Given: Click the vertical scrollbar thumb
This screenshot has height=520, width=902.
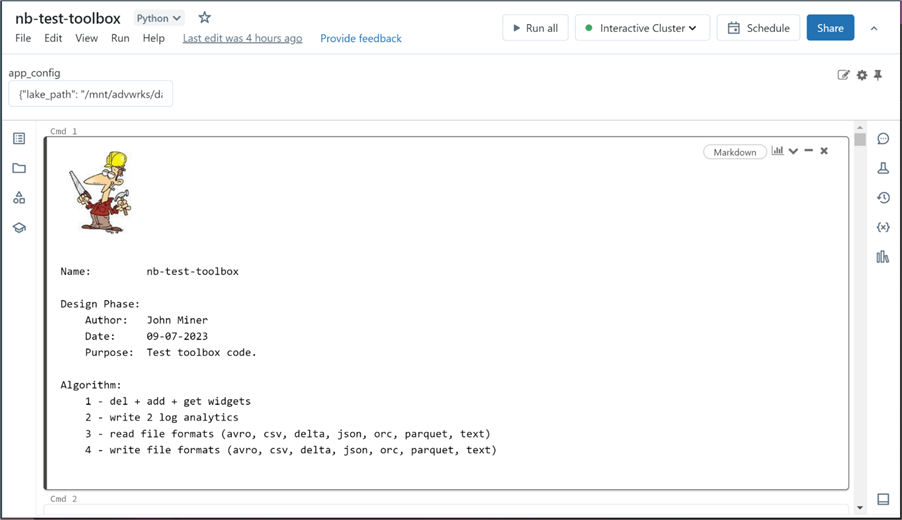Looking at the screenshot, I should pyautogui.click(x=860, y=139).
